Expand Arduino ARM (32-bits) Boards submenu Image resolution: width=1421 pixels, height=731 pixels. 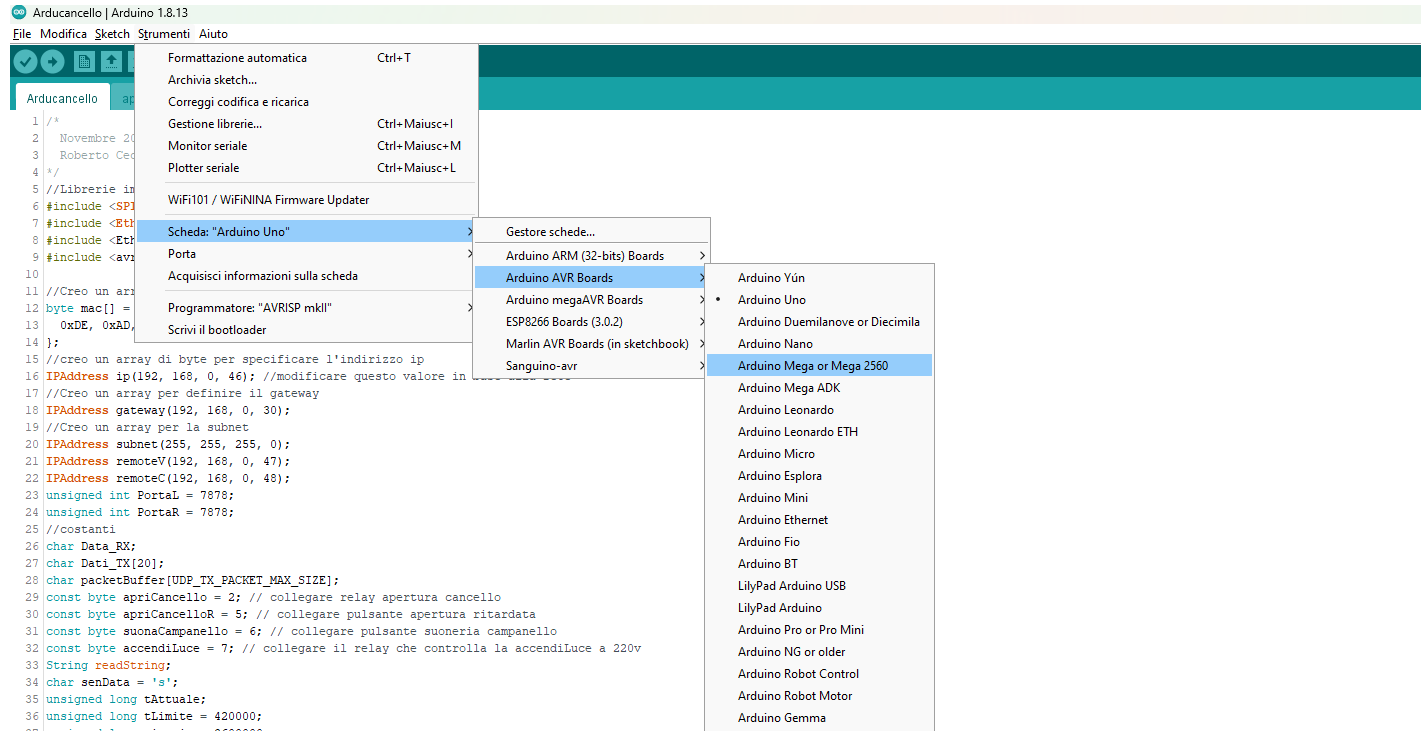(591, 256)
